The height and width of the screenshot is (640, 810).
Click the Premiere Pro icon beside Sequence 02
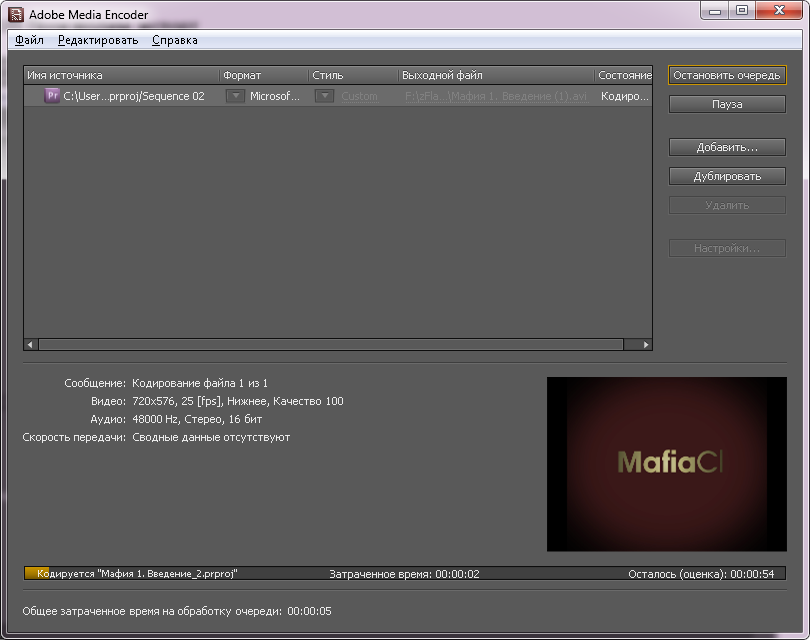(x=52, y=96)
